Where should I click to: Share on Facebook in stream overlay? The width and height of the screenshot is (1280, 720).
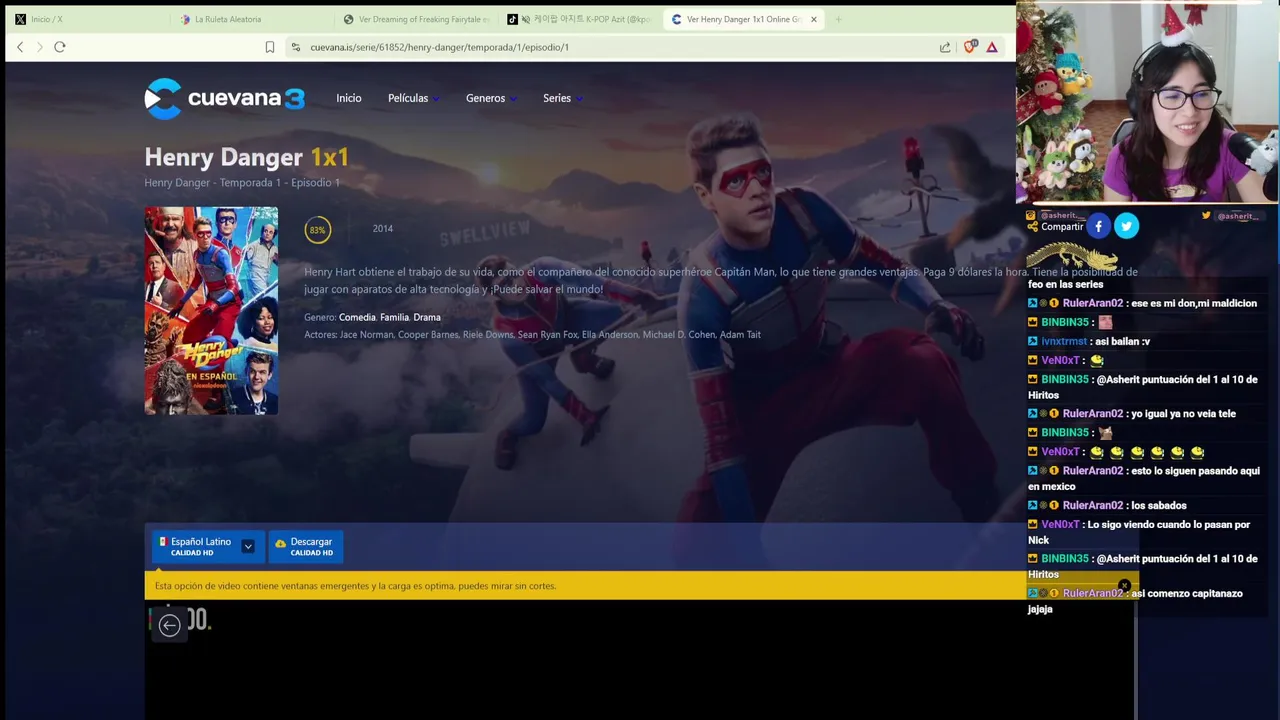pyautogui.click(x=1098, y=227)
